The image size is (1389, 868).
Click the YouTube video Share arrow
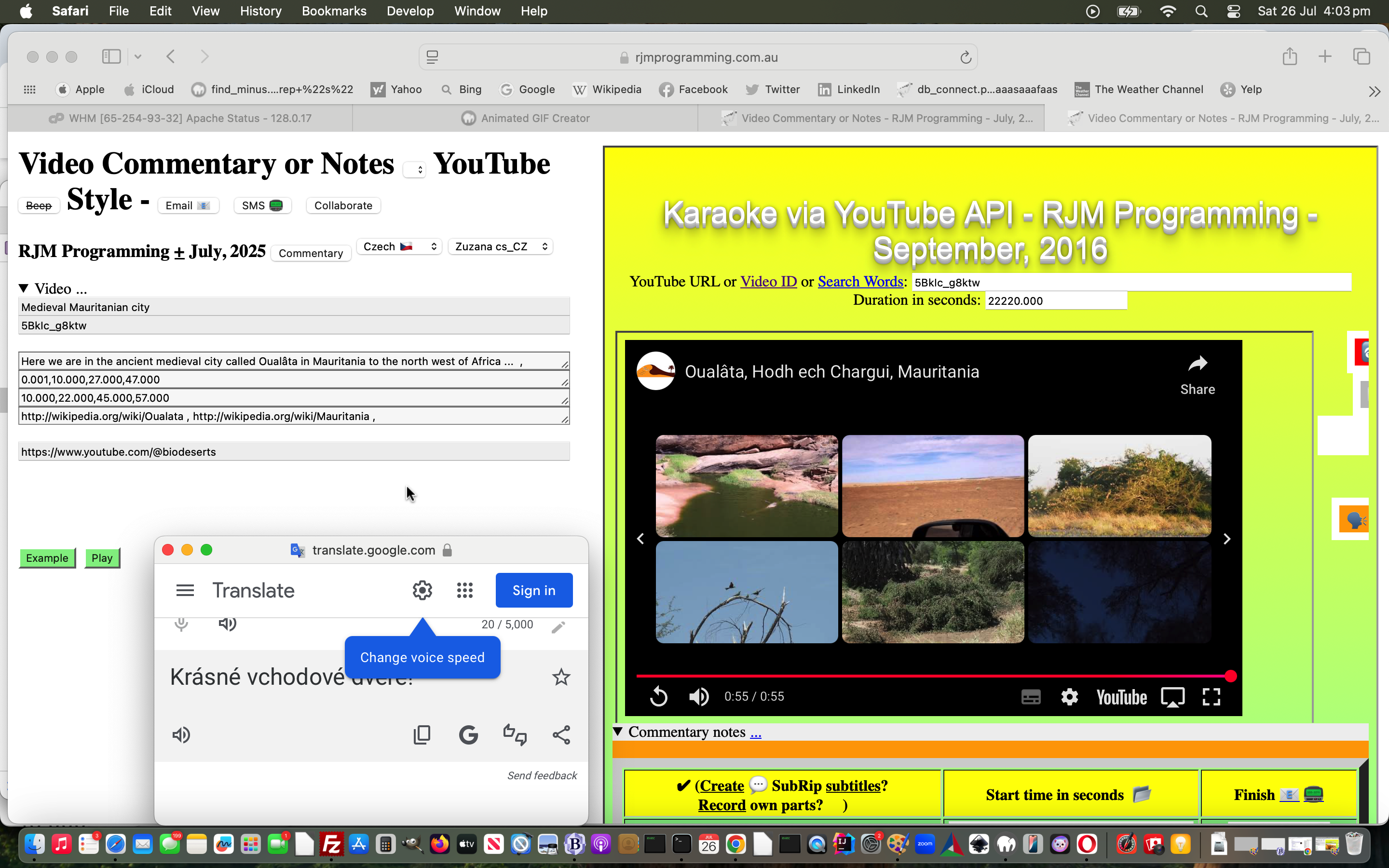click(1198, 374)
